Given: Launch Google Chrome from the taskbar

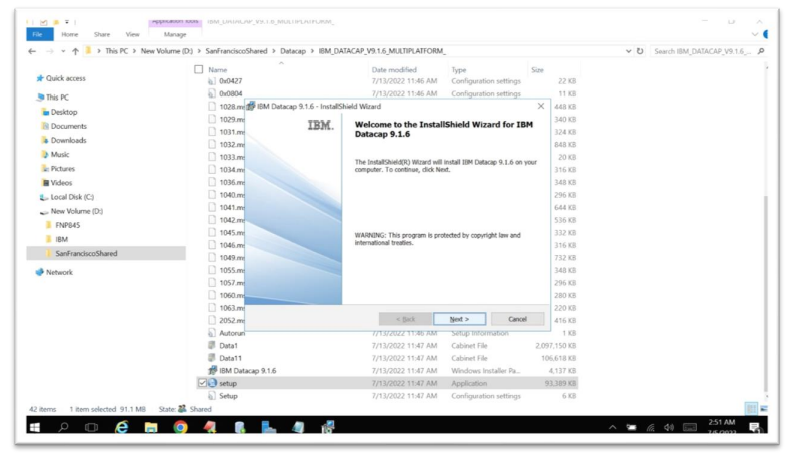Looking at the screenshot, I should point(180,427).
